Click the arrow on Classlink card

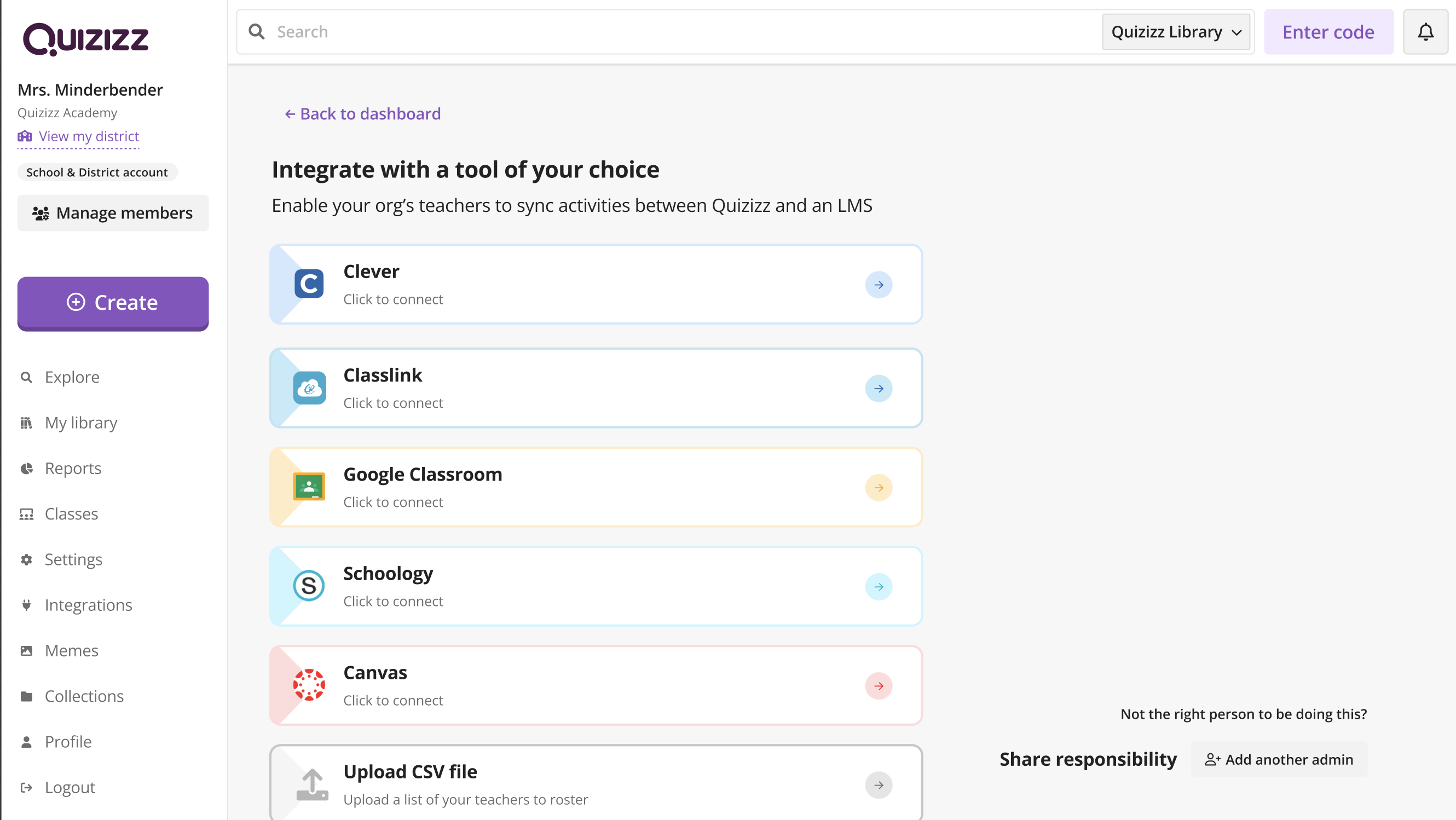pyautogui.click(x=879, y=389)
